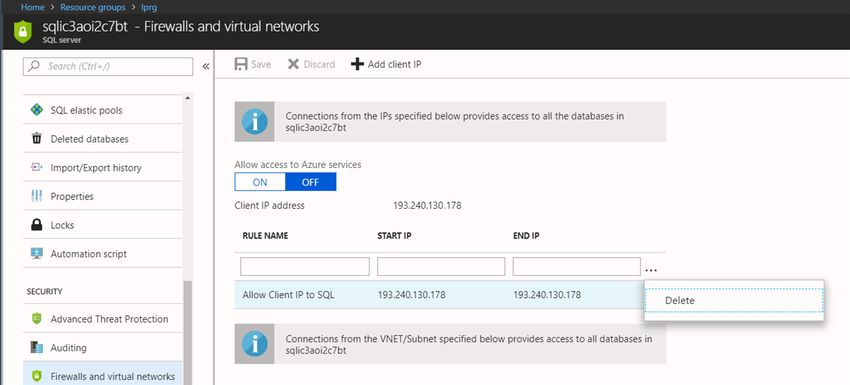Select the Allow Client IP to SQL rule name
The width and height of the screenshot is (850, 385).
click(288, 295)
